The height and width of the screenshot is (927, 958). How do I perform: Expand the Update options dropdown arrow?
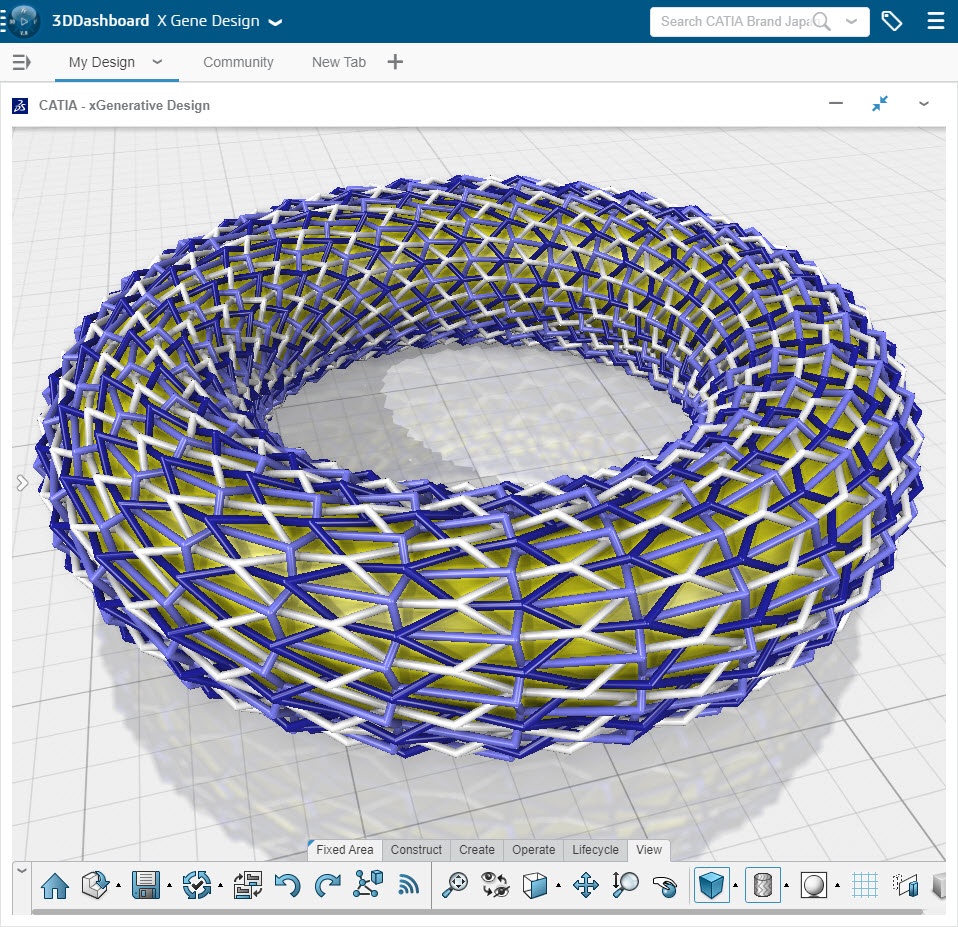coord(221,885)
